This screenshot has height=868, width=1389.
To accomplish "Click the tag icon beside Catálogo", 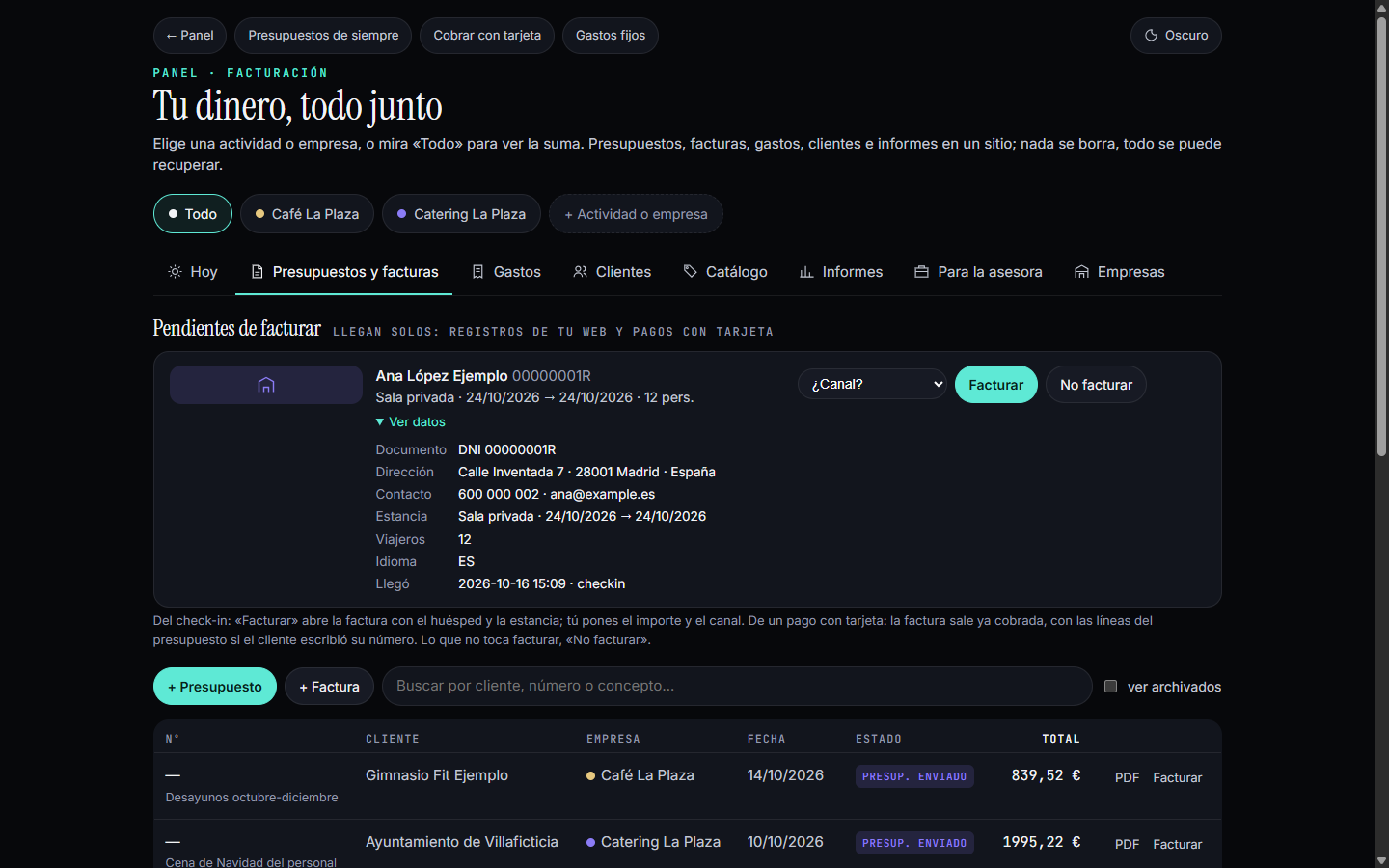I will pos(690,272).
